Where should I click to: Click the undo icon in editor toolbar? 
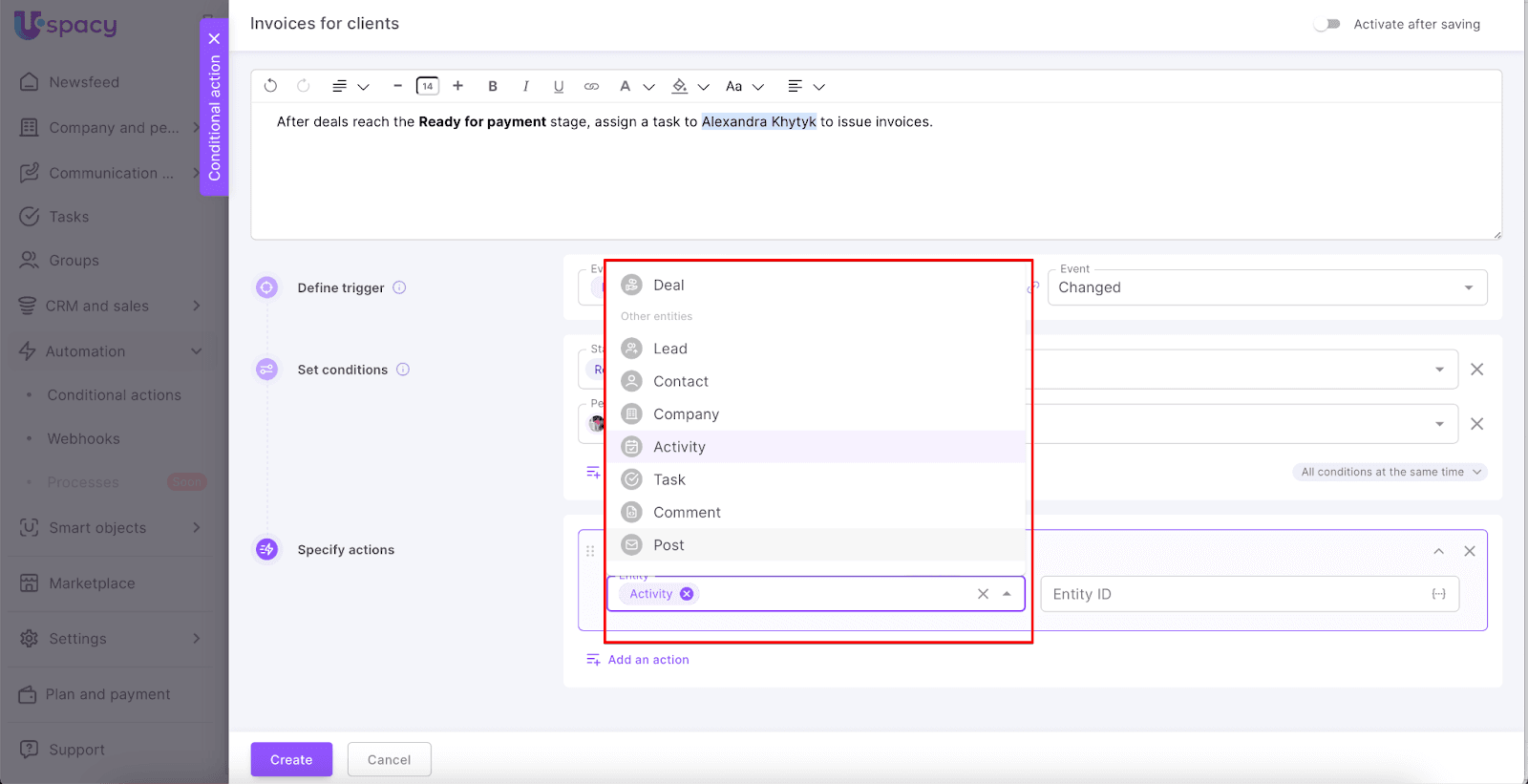[x=270, y=86]
